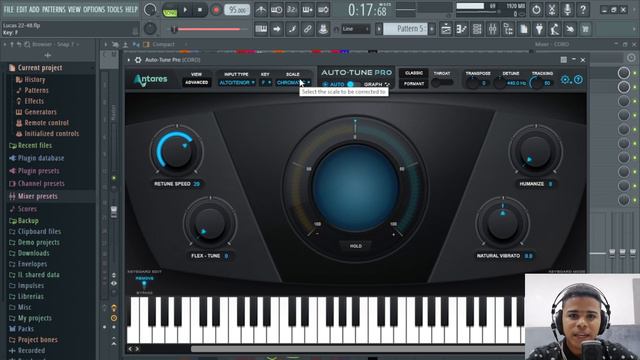
Task: Open the Generators item in browser
Action: tap(40, 112)
